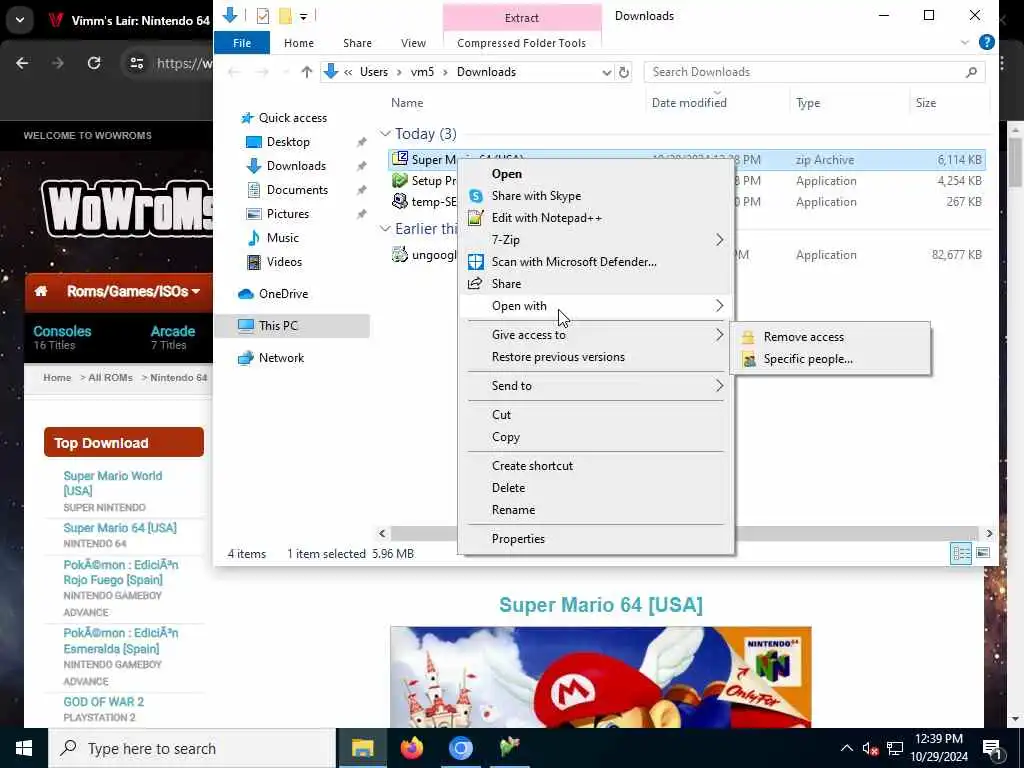1024x768 pixels.
Task: Reload the browser page
Action: pyautogui.click(x=94, y=63)
